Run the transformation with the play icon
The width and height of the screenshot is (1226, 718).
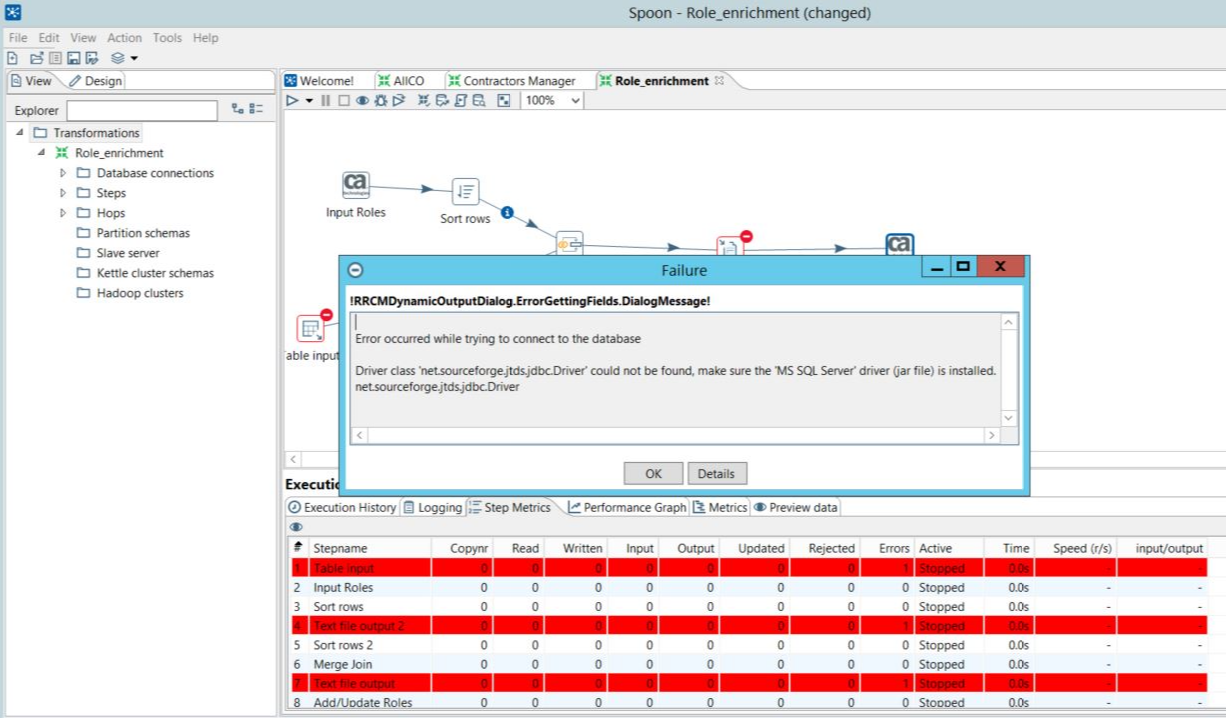(292, 101)
